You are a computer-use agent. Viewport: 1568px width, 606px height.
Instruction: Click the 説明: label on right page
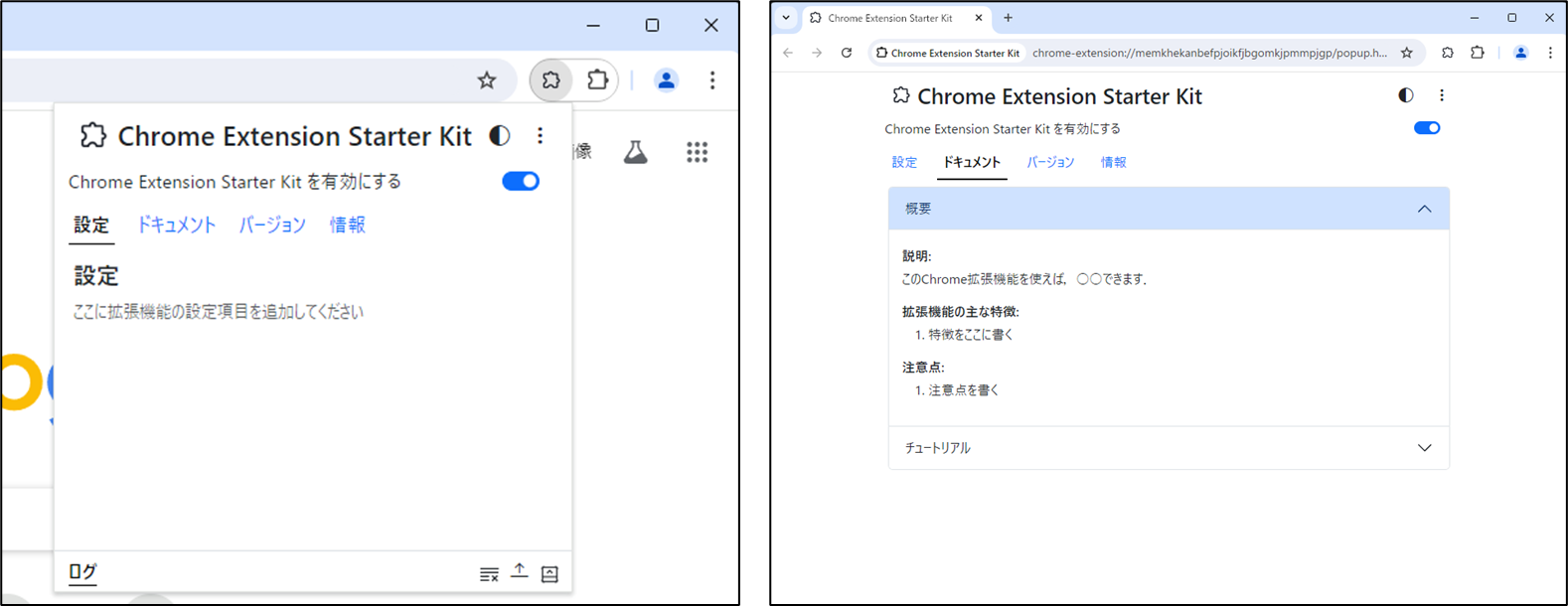[917, 256]
